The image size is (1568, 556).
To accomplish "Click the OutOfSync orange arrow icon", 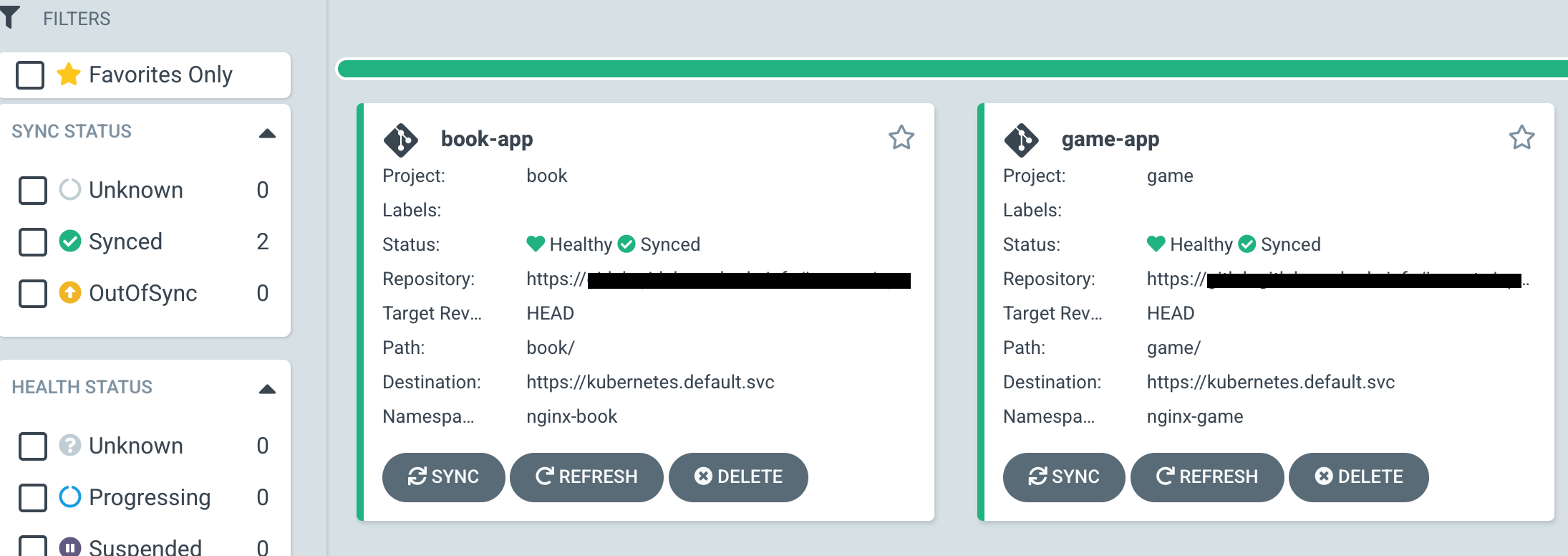I will [70, 293].
